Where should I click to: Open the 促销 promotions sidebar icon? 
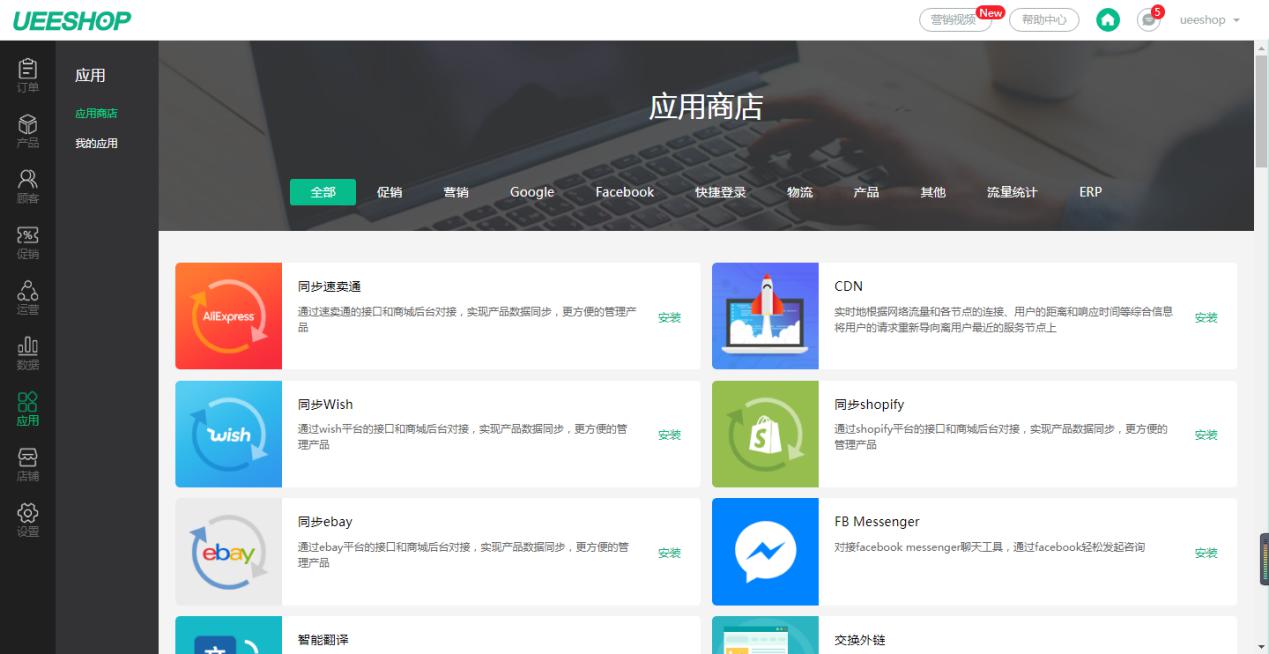click(x=28, y=242)
